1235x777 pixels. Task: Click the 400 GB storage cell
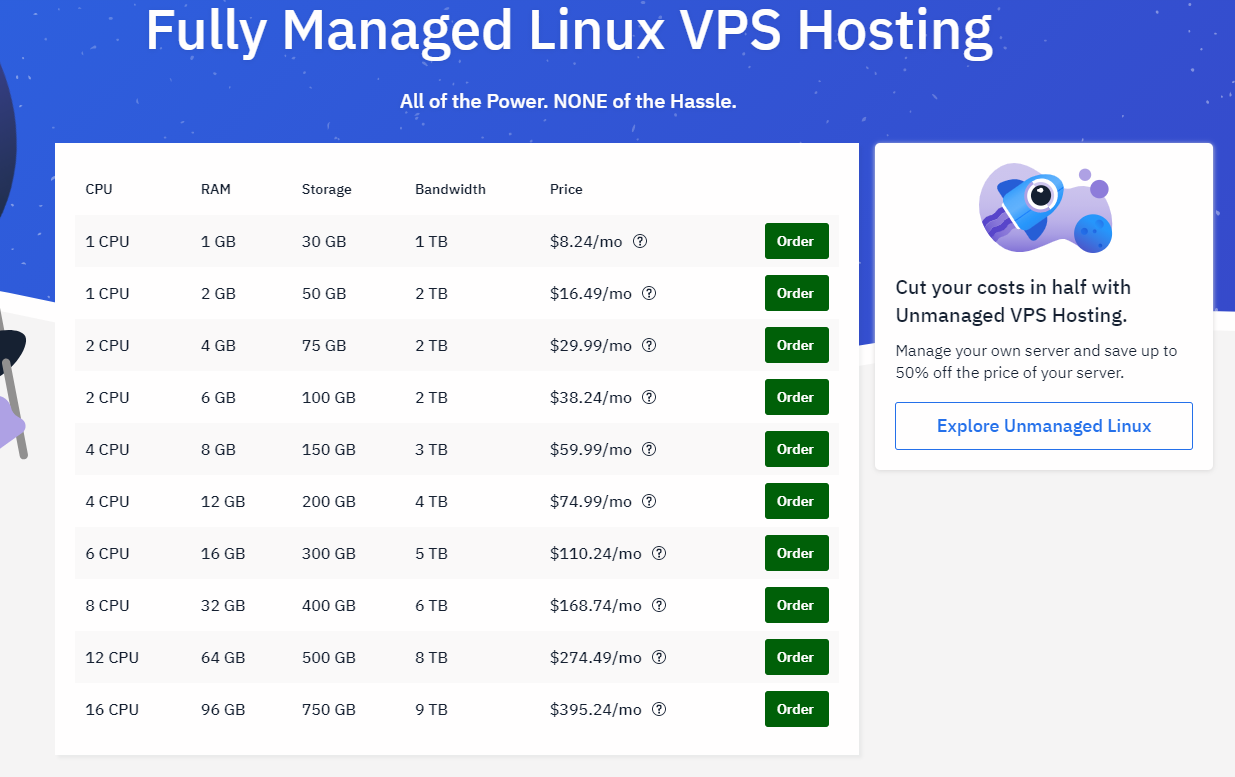[x=329, y=605]
